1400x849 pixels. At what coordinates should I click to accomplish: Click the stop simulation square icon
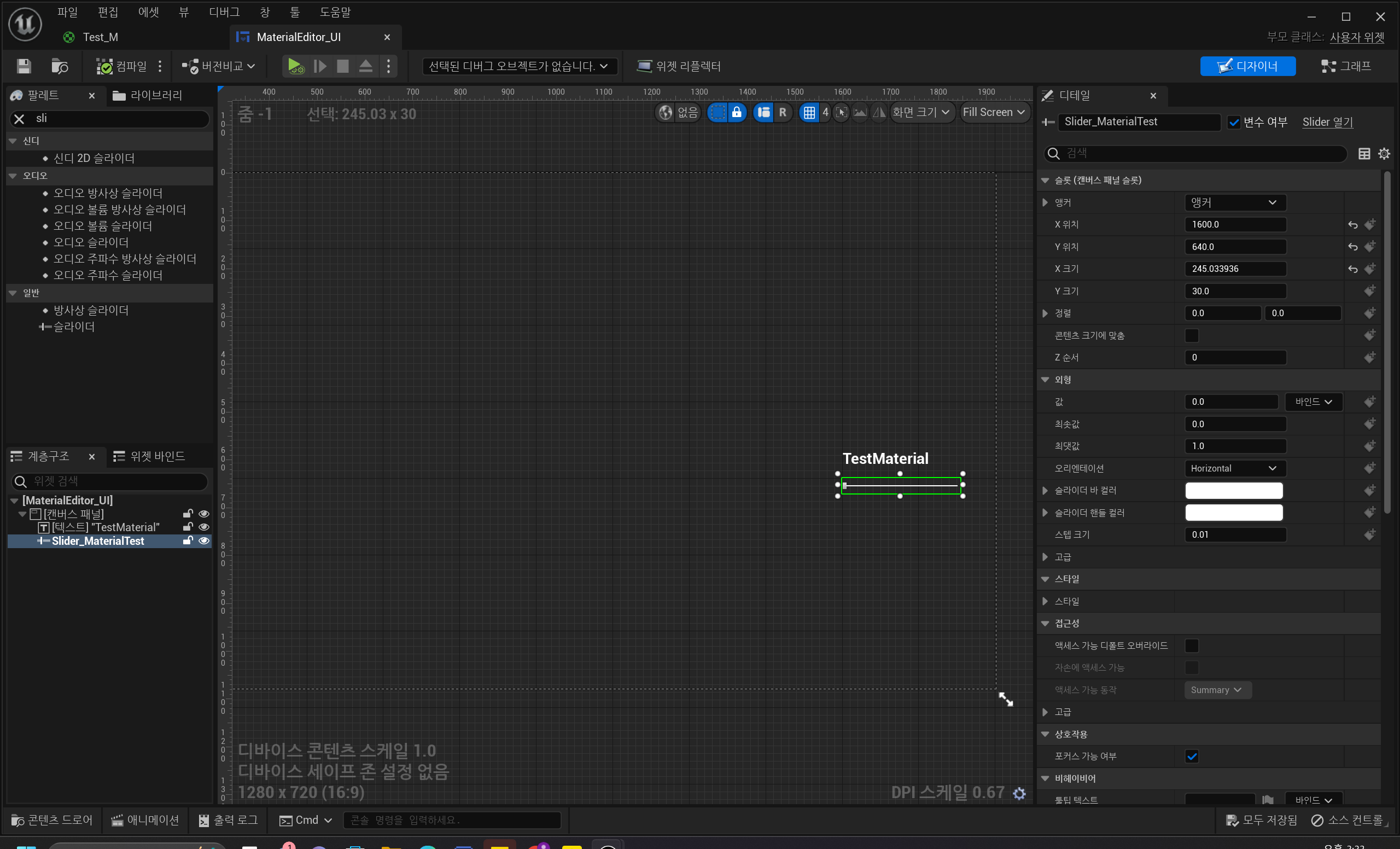click(x=342, y=67)
